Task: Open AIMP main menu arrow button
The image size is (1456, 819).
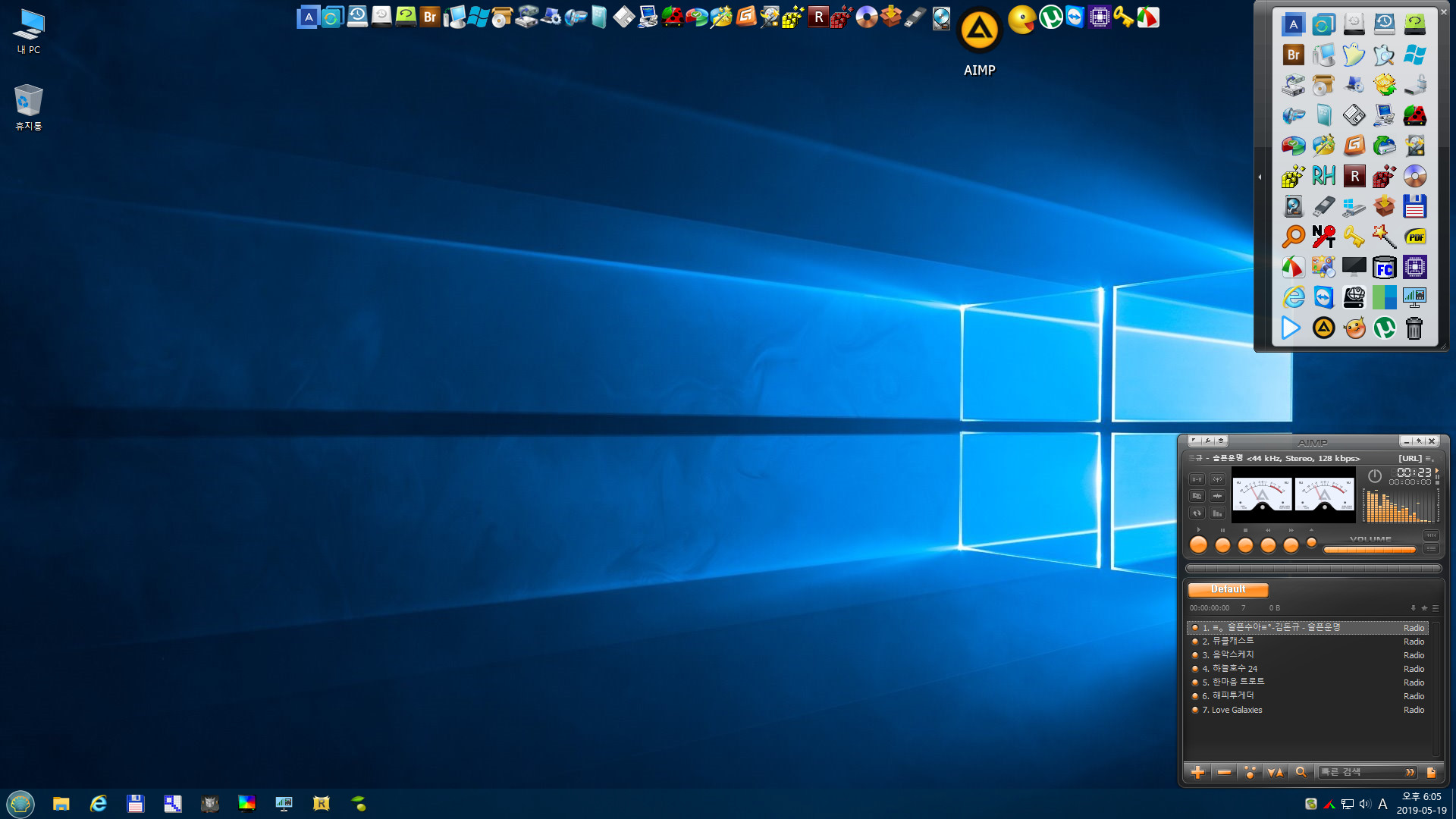Action: (1194, 441)
